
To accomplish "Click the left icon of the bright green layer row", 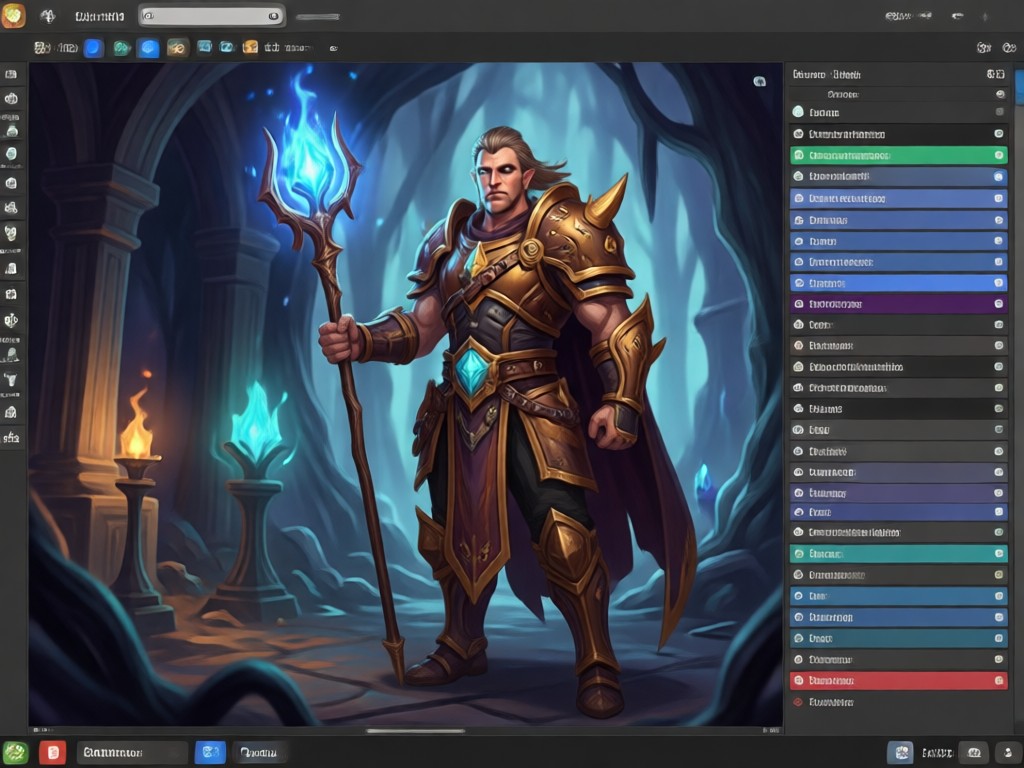I will coord(798,155).
